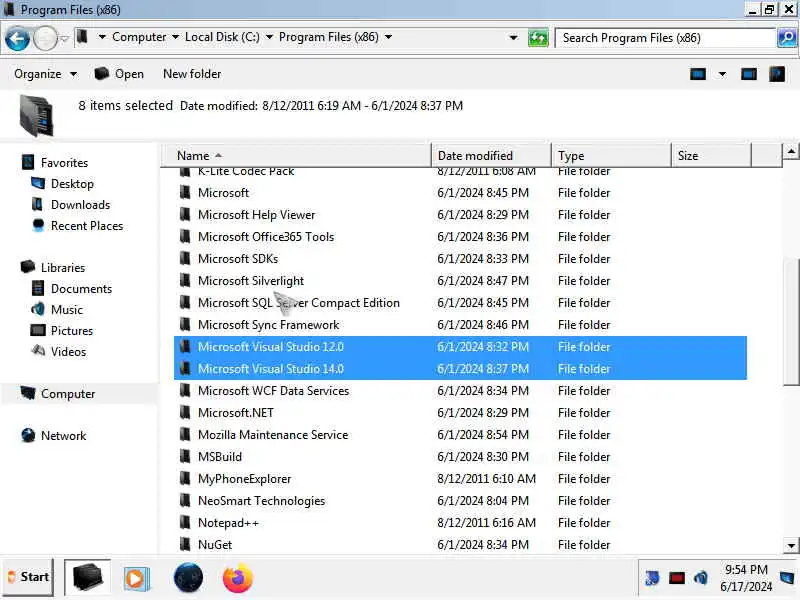Viewport: 800px width, 600px height.
Task: Select Libraries in the navigation pane
Action: click(63, 268)
